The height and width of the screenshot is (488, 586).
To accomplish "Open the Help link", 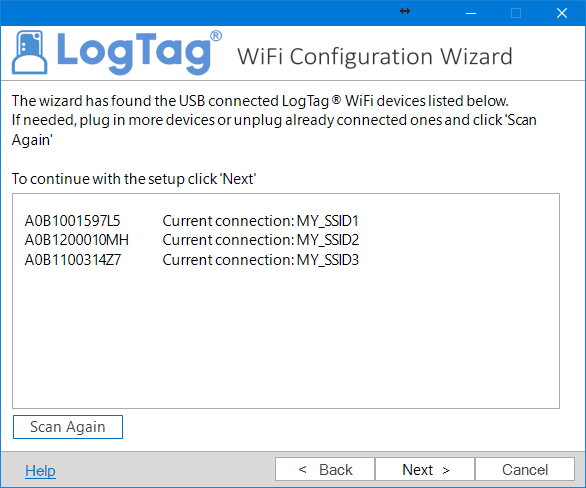I will 40,470.
